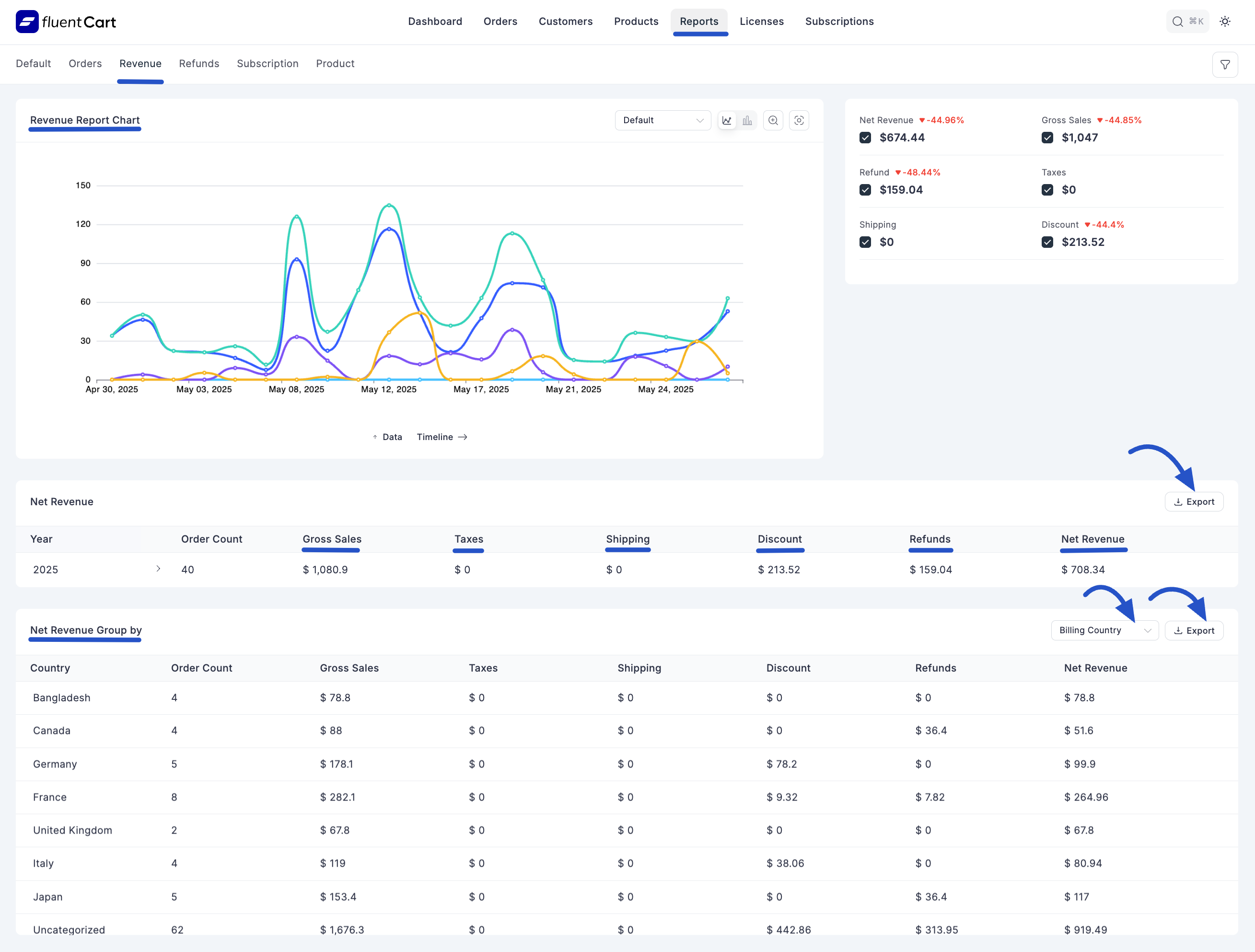
Task: Uncheck the Shipping metric checkbox
Action: tap(865, 242)
